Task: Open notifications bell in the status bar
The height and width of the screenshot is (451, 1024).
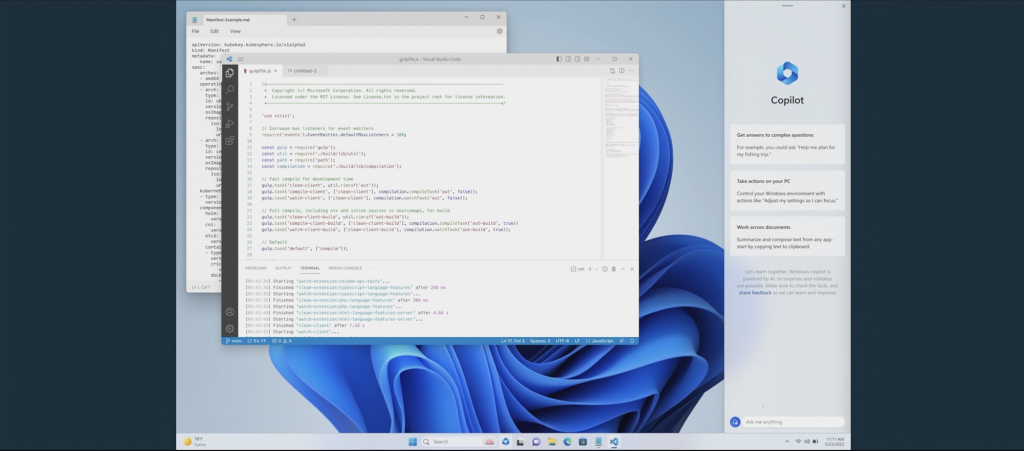Action: pyautogui.click(x=632, y=341)
